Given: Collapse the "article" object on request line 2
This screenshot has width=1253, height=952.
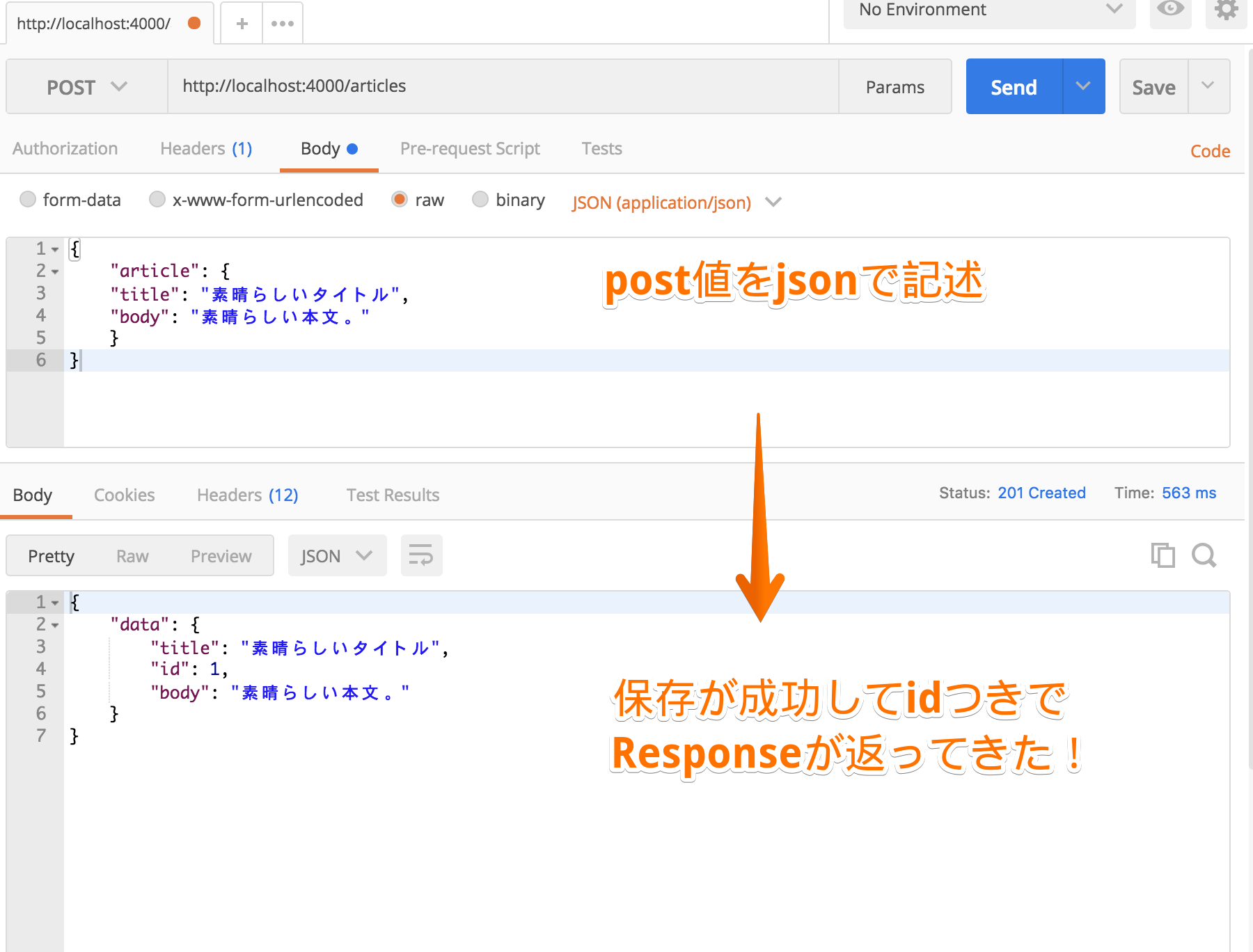Looking at the screenshot, I should point(55,271).
